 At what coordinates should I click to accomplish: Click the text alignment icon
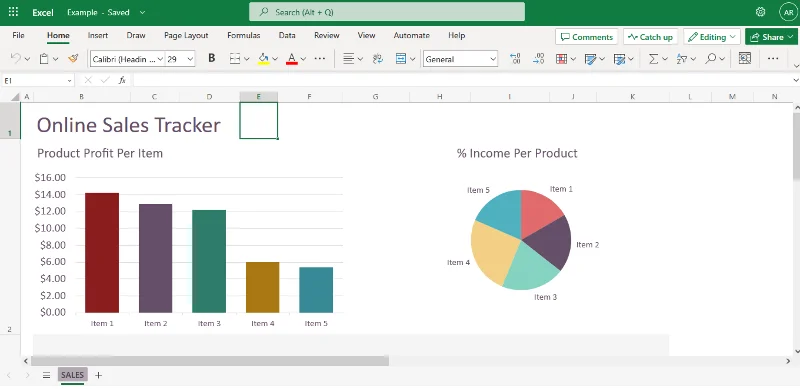(349, 59)
